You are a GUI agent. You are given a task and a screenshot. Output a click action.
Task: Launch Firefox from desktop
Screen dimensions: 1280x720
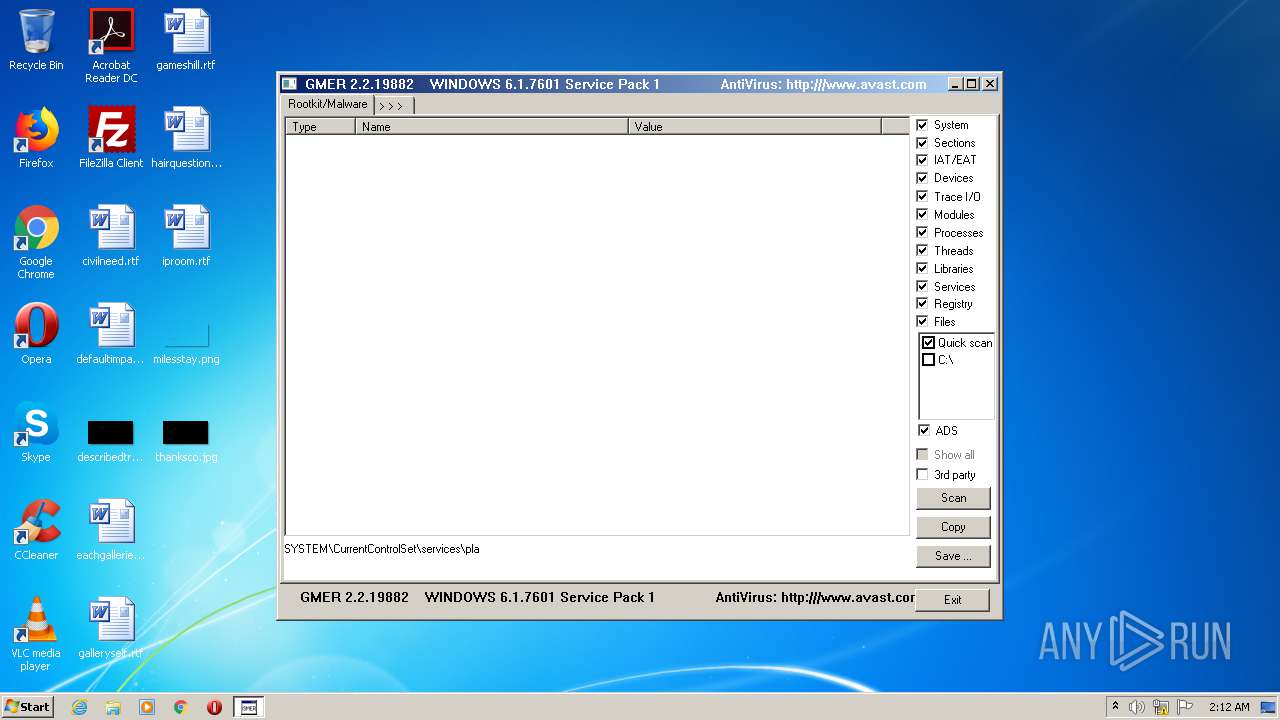(36, 138)
